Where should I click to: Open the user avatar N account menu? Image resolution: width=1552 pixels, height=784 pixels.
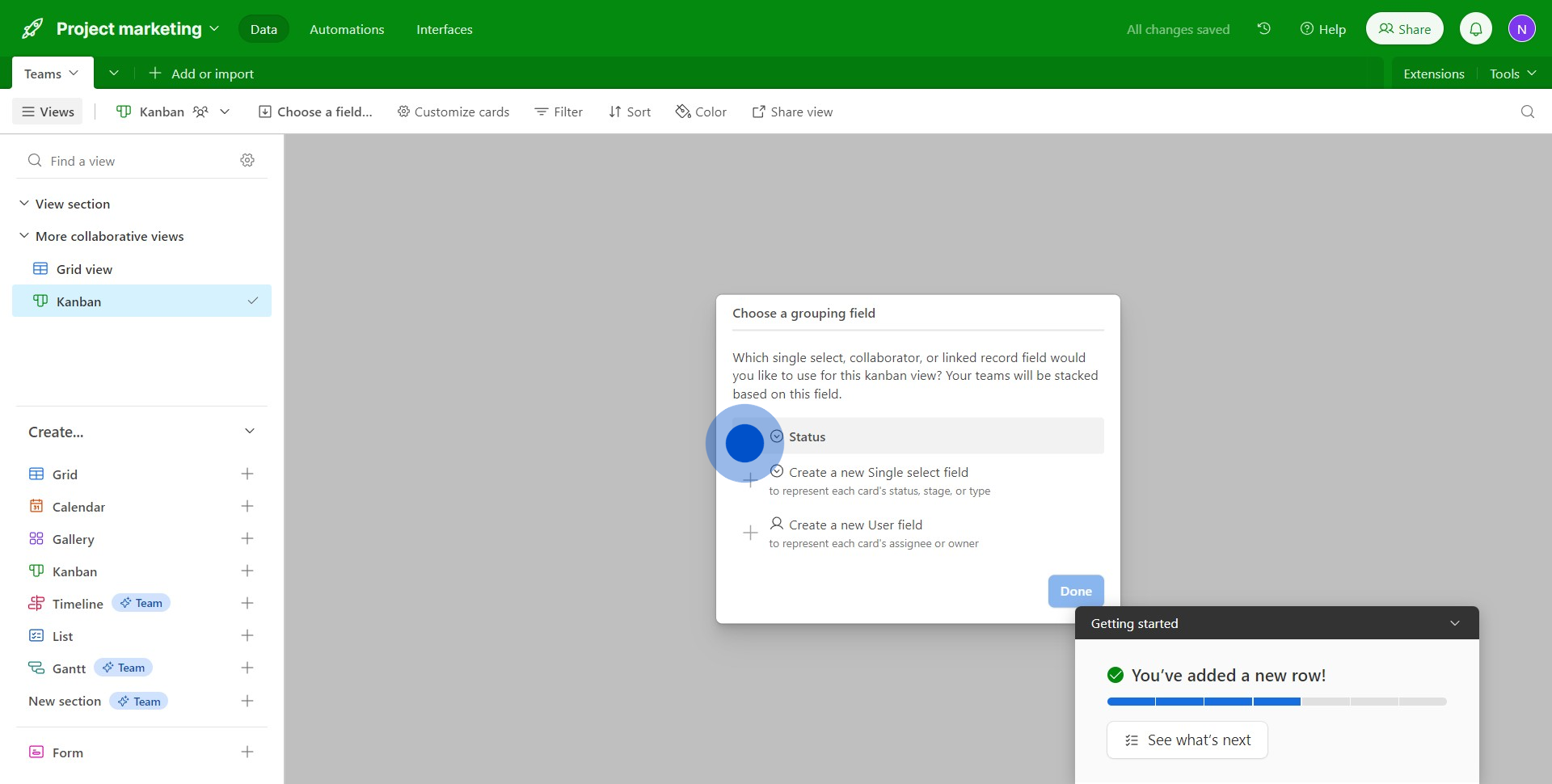[1521, 29]
